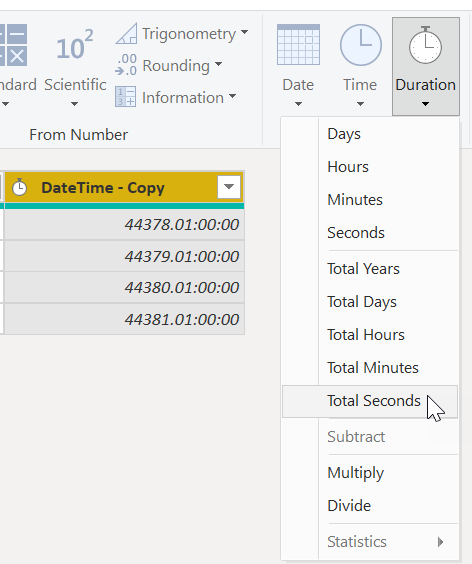Image resolution: width=472 pixels, height=564 pixels.
Task: Select the DateTime - Copy column header
Action: (124, 187)
